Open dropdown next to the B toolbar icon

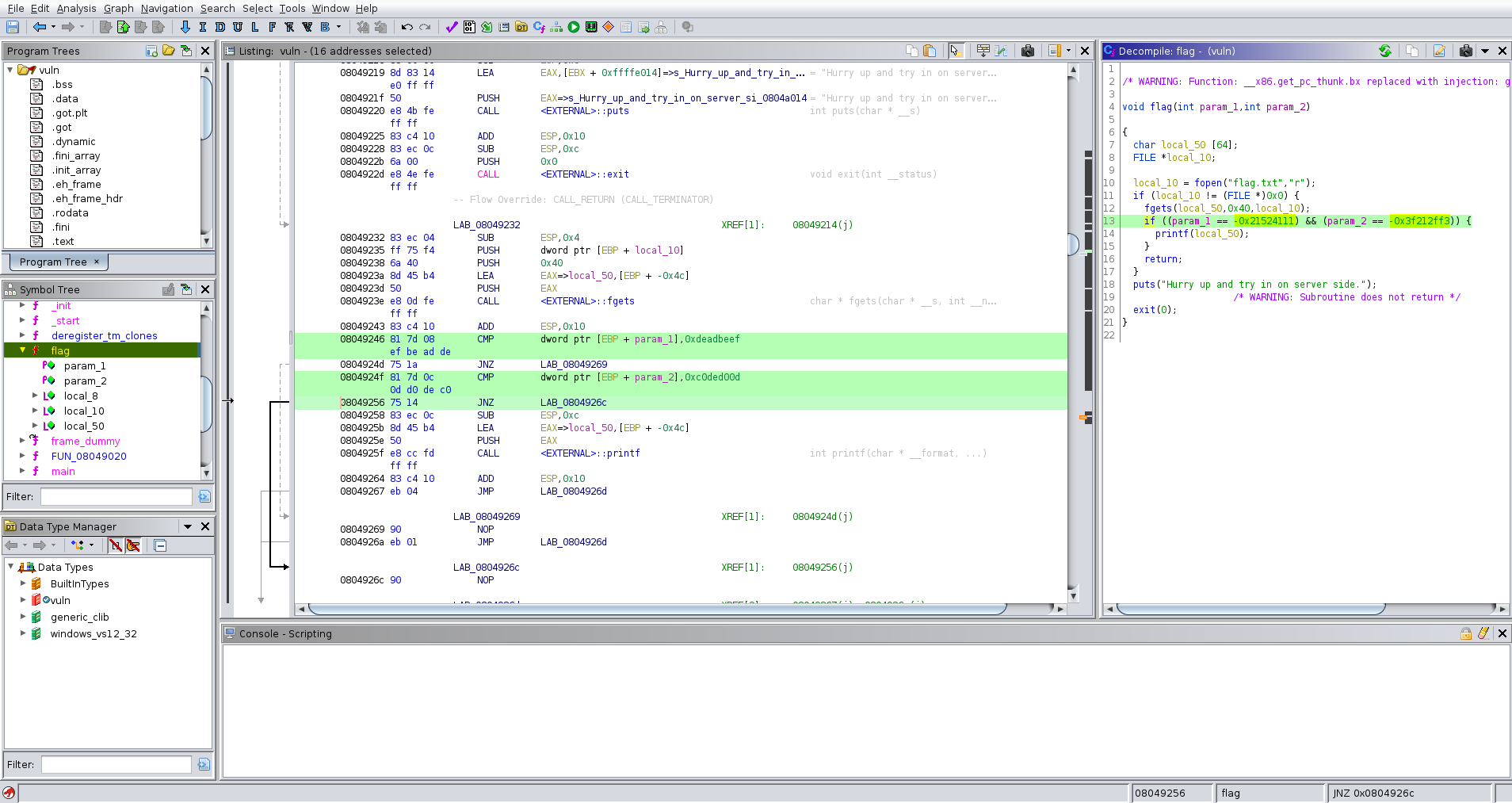click(339, 27)
